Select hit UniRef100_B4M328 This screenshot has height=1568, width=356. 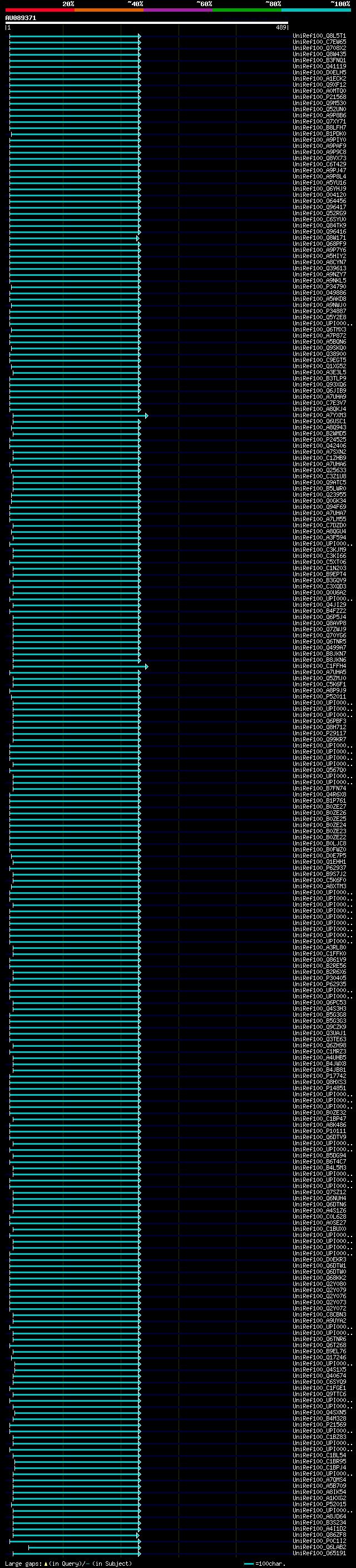319,1419
